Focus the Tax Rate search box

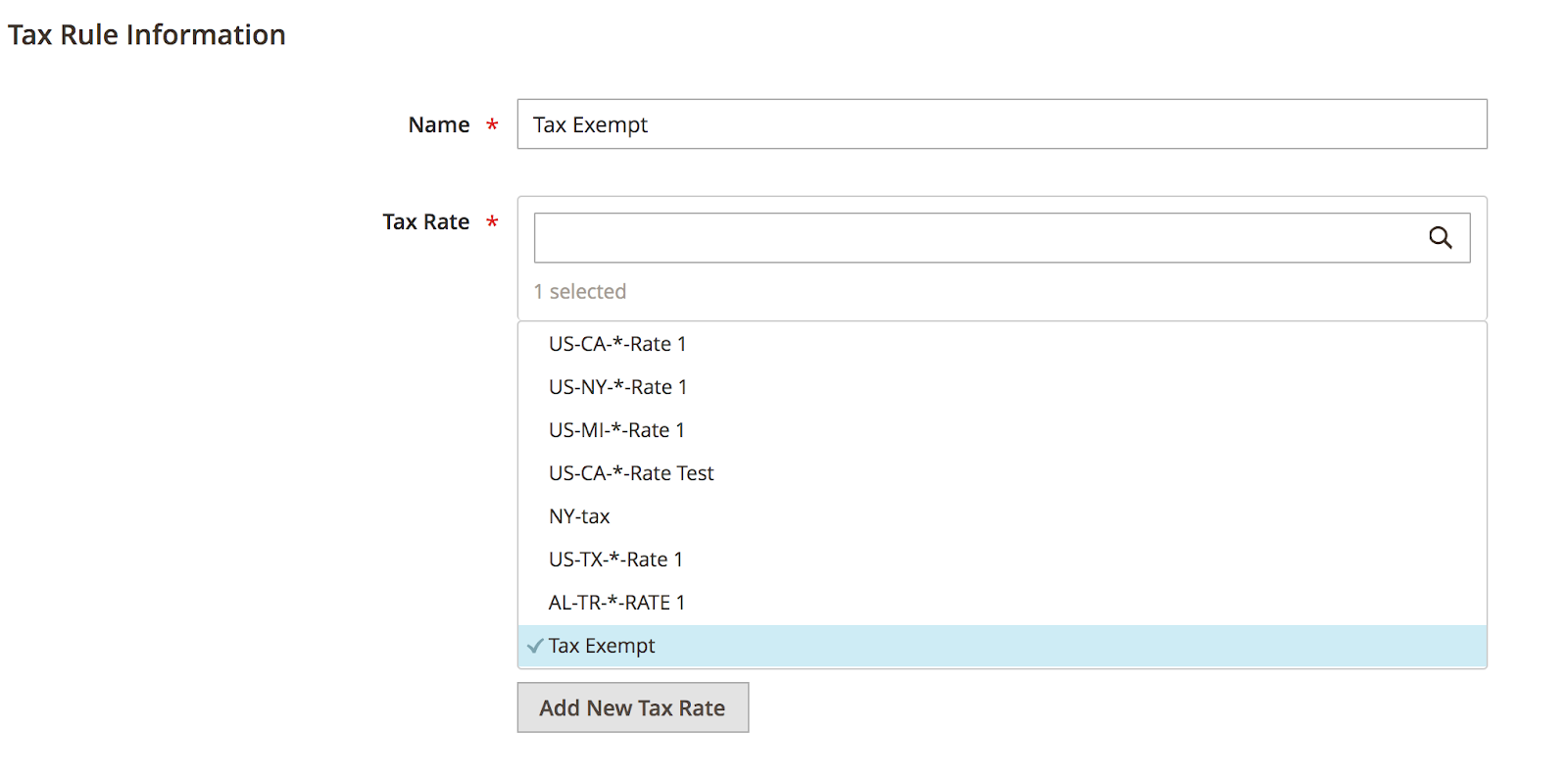tap(1002, 238)
